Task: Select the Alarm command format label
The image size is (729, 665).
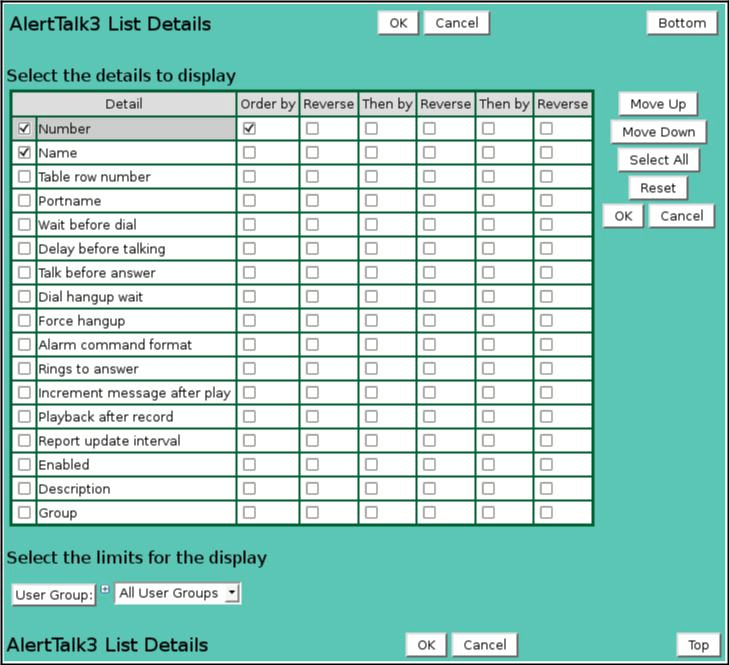Action: [115, 345]
